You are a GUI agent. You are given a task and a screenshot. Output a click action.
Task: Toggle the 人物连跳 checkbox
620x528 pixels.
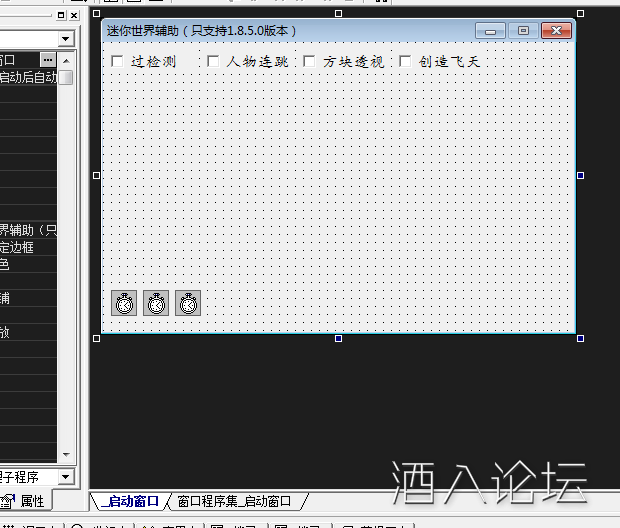pyautogui.click(x=213, y=62)
